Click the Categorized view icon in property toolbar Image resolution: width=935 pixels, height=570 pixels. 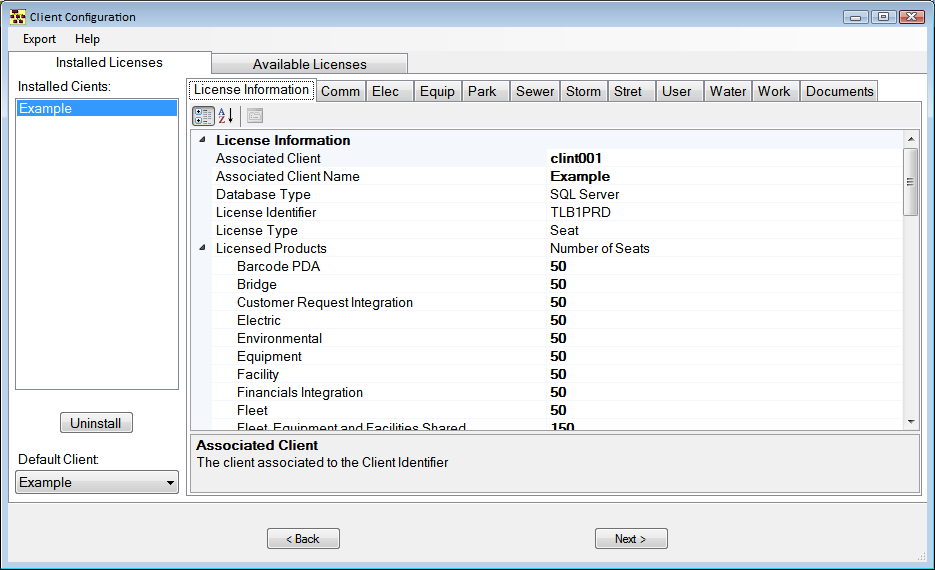[x=203, y=116]
